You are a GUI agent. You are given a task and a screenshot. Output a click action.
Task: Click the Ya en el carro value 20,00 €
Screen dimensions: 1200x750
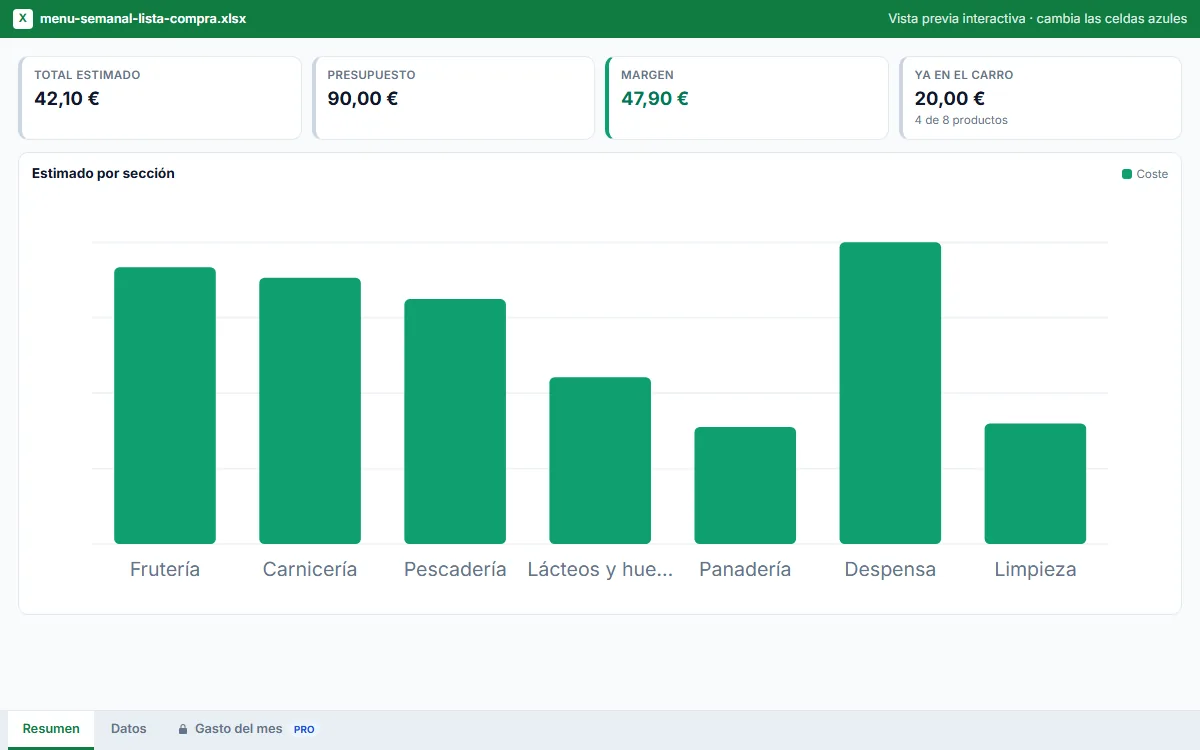click(x=950, y=98)
